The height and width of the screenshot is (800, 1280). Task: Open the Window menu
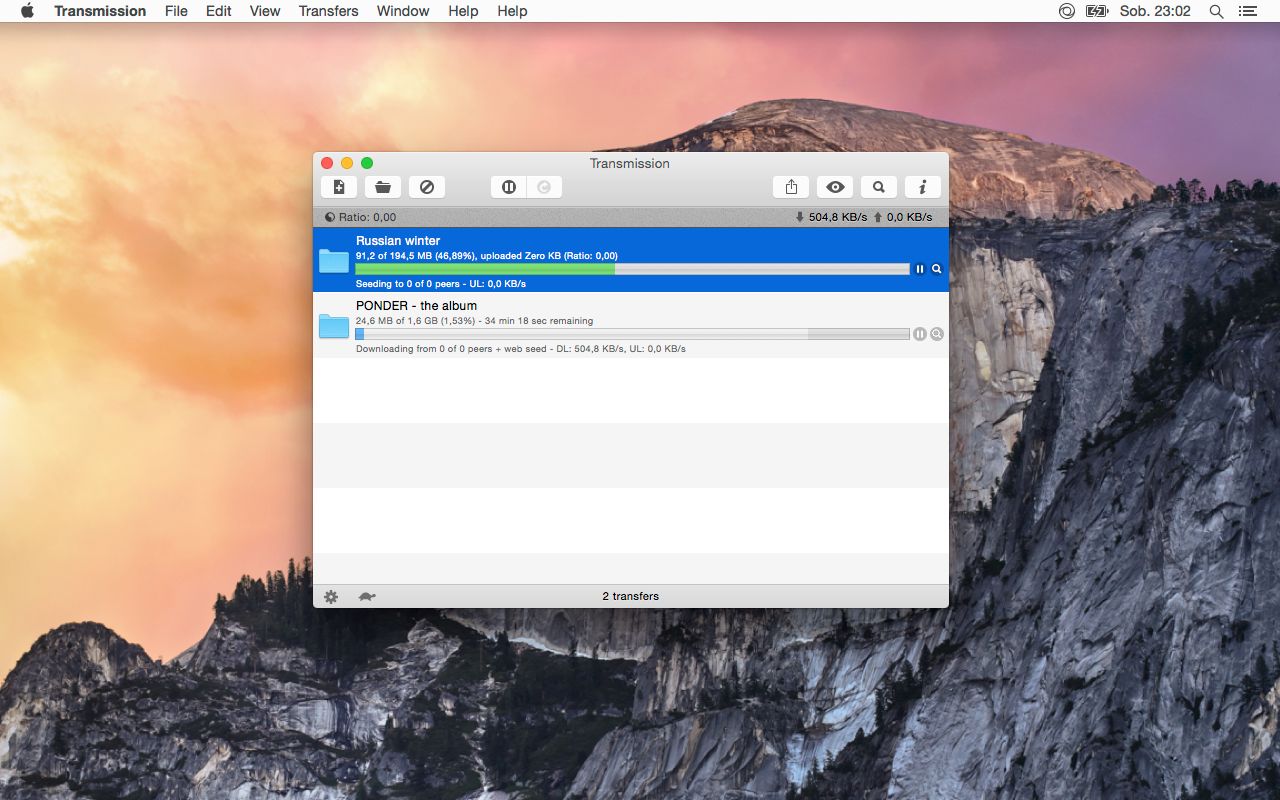tap(403, 11)
